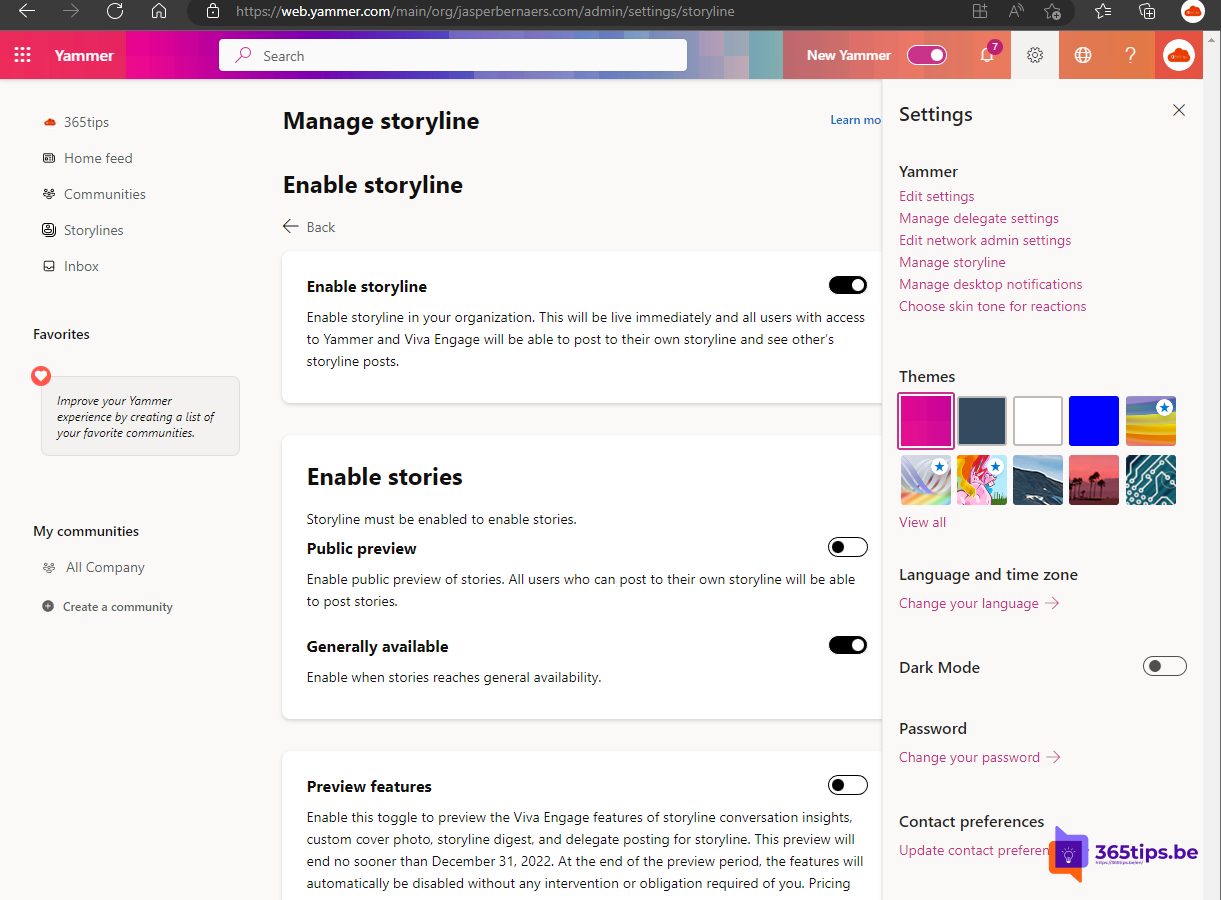Click Change your language link

point(979,603)
